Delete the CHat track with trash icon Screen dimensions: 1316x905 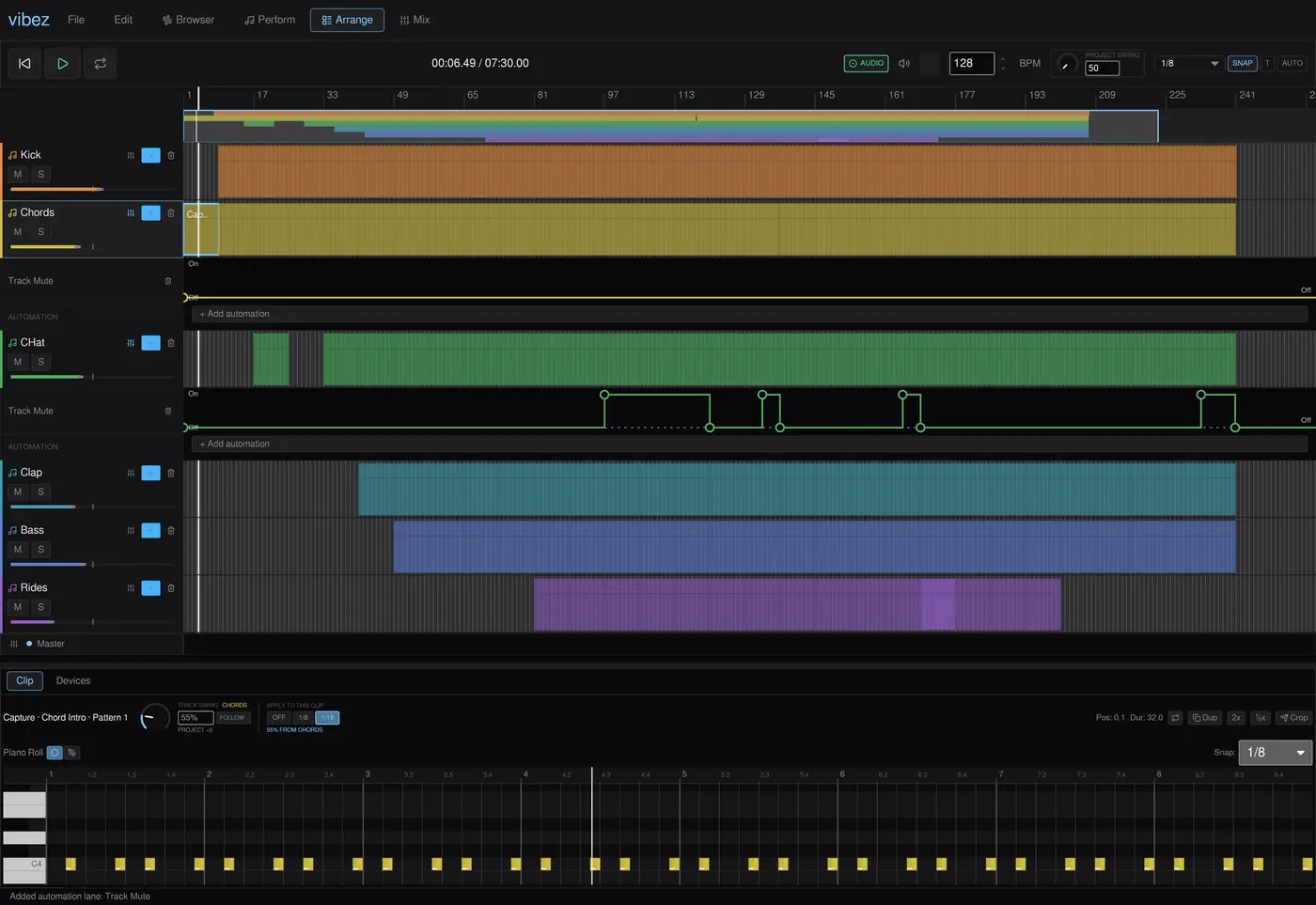tap(171, 343)
